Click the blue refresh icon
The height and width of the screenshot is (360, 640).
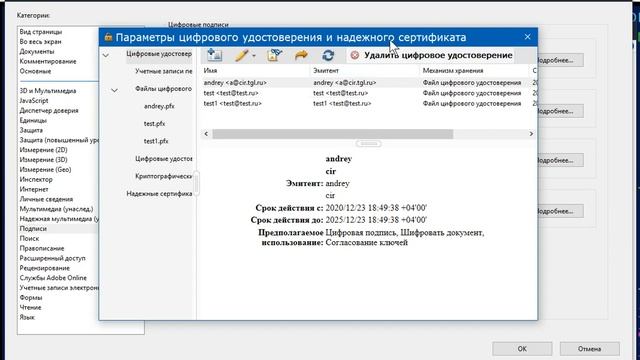pyautogui.click(x=328, y=55)
